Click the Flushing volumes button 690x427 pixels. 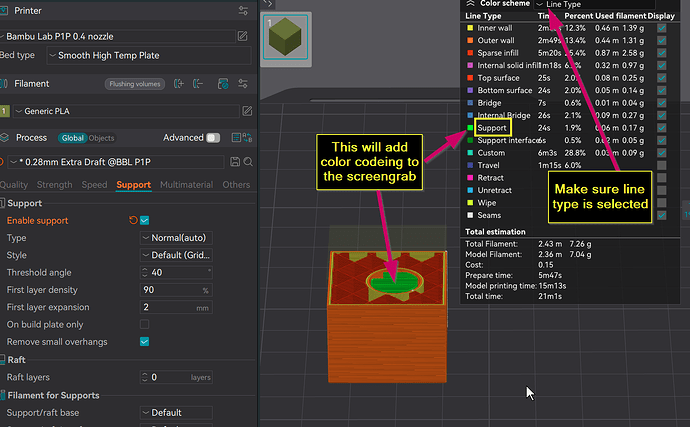tap(135, 84)
